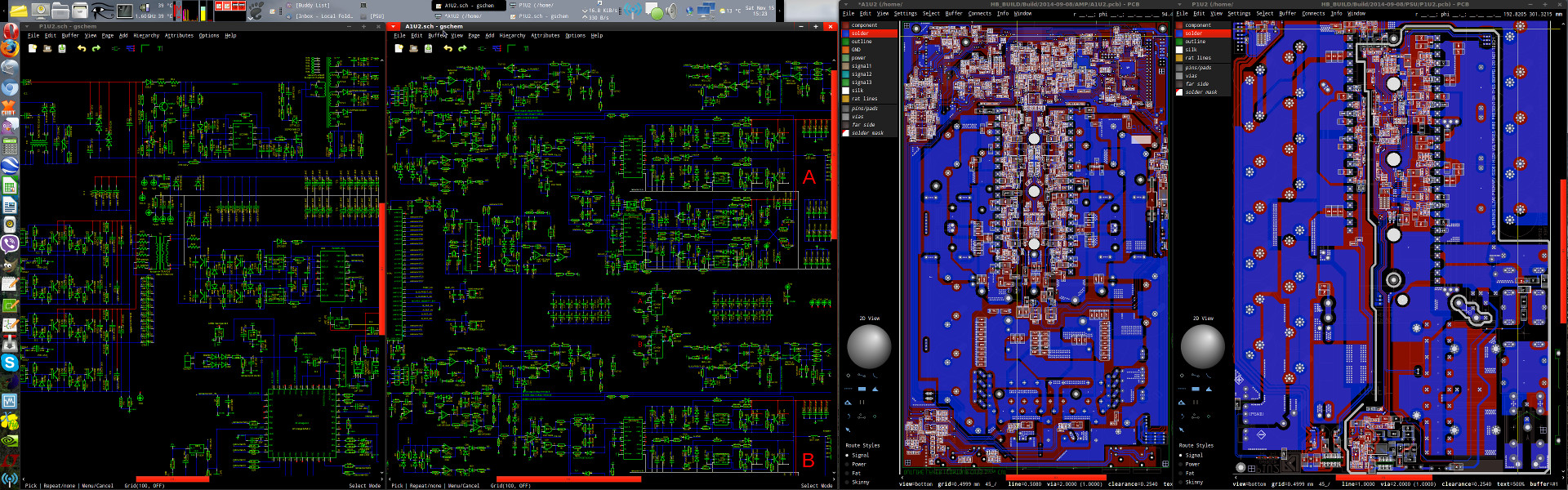
Task: Click Undo in P1U2.sch gschem toolbar
Action: (x=81, y=48)
